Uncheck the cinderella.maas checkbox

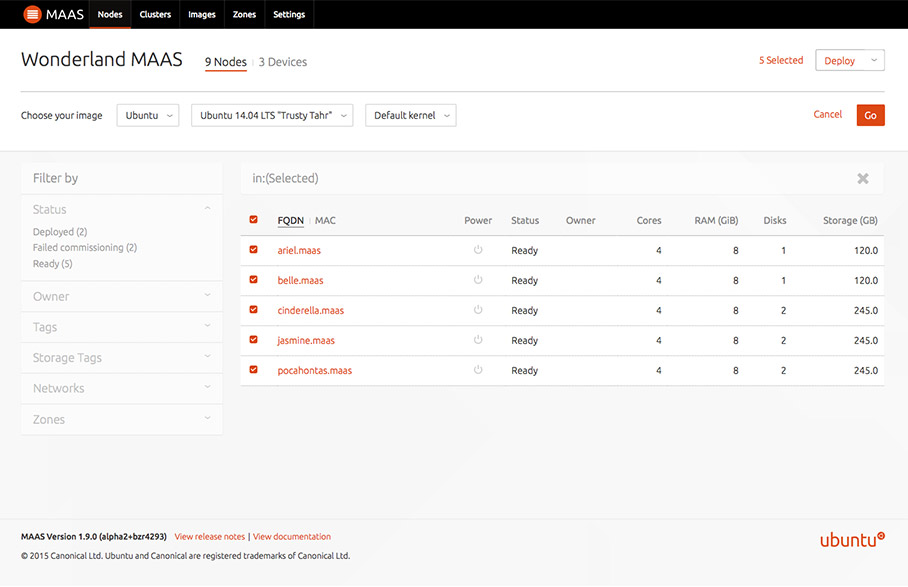coord(254,310)
